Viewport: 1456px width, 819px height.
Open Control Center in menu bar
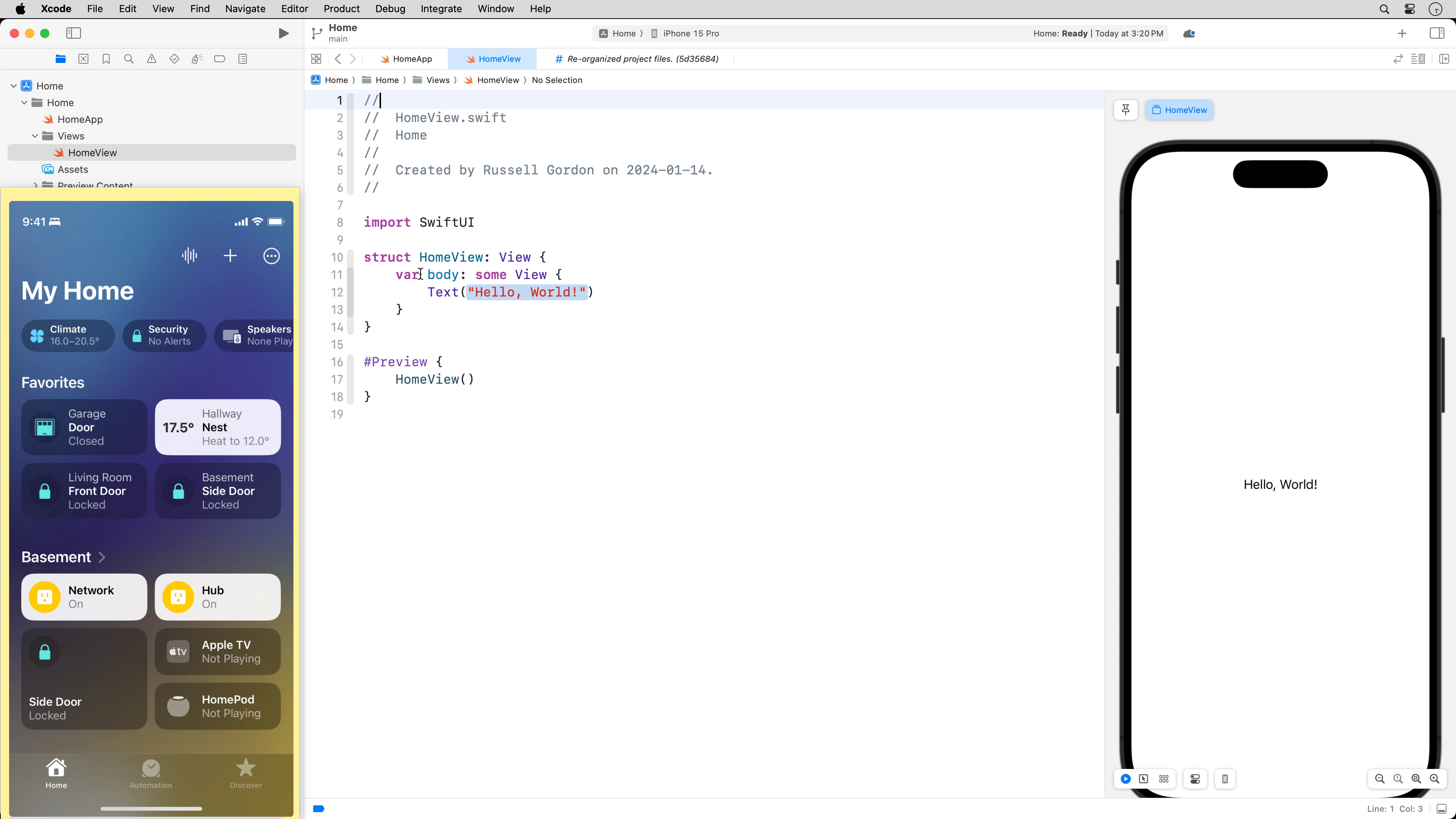(x=1410, y=8)
